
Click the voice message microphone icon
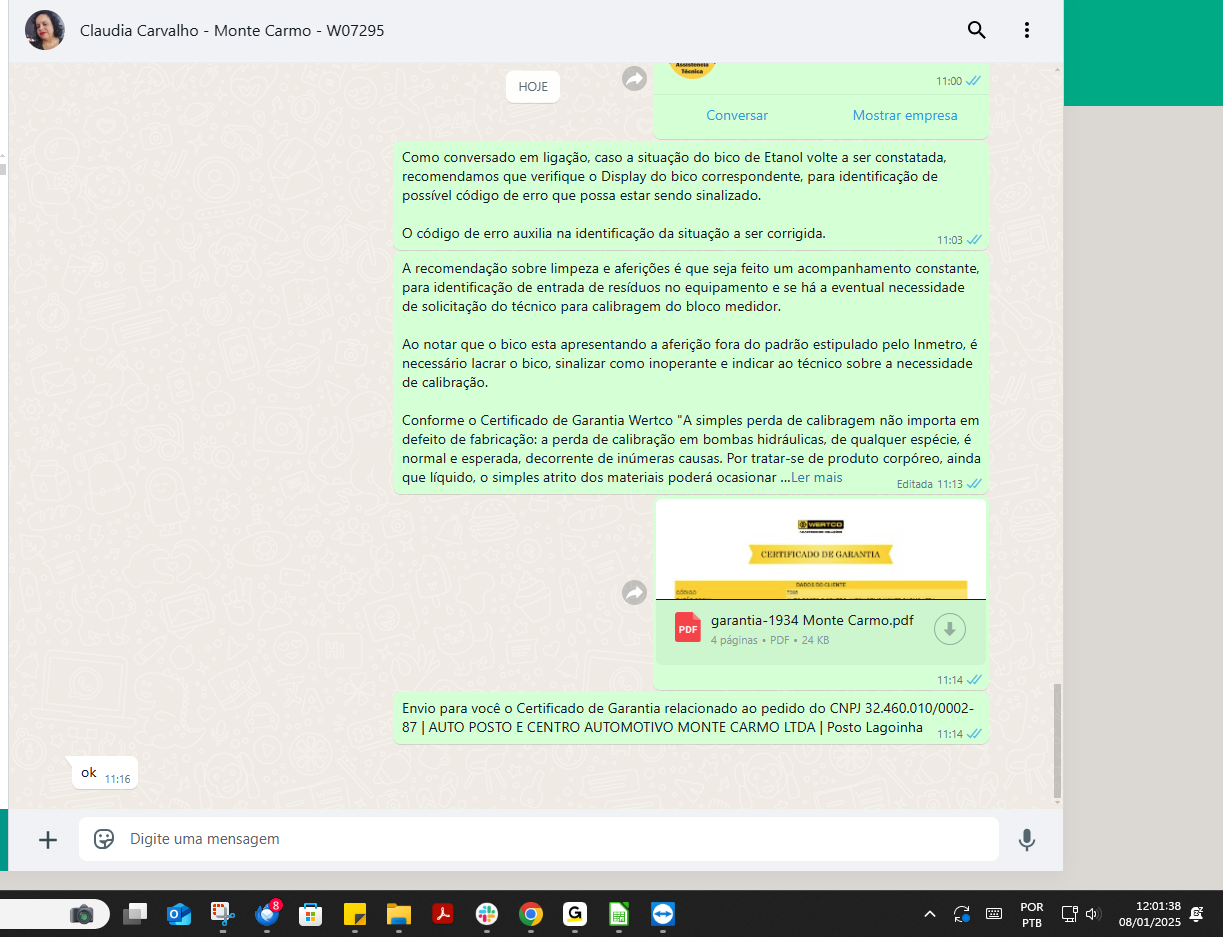tap(1026, 839)
